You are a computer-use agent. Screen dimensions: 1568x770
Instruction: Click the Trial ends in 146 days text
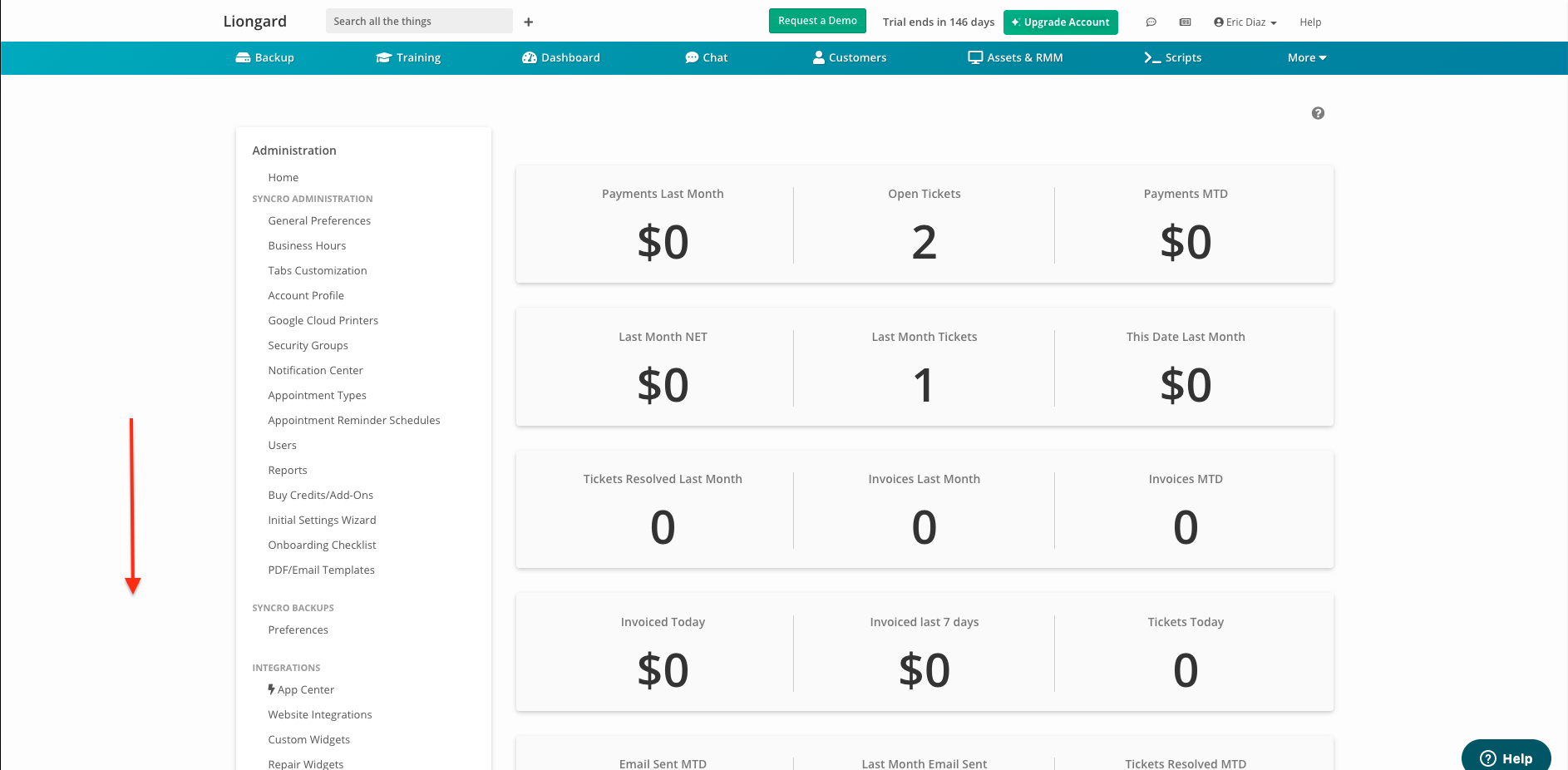point(939,22)
